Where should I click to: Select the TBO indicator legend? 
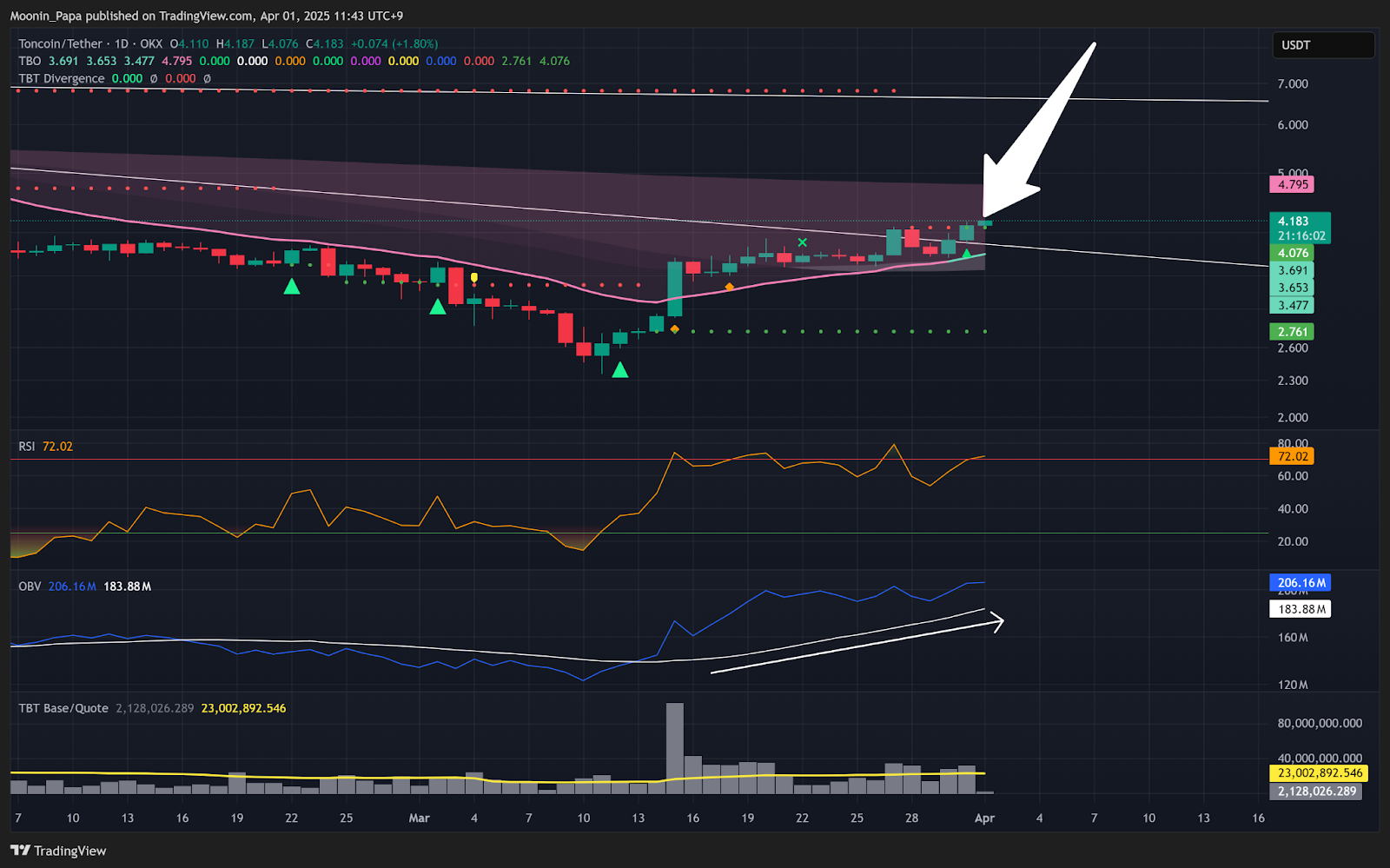point(30,61)
